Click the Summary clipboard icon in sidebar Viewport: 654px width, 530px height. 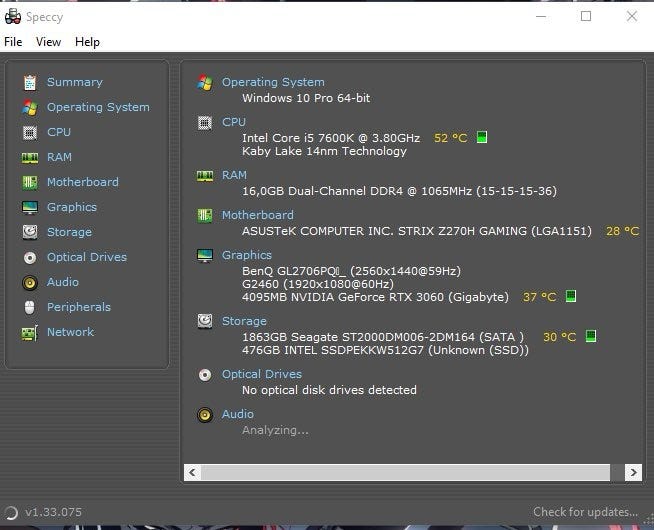pyautogui.click(x=30, y=82)
